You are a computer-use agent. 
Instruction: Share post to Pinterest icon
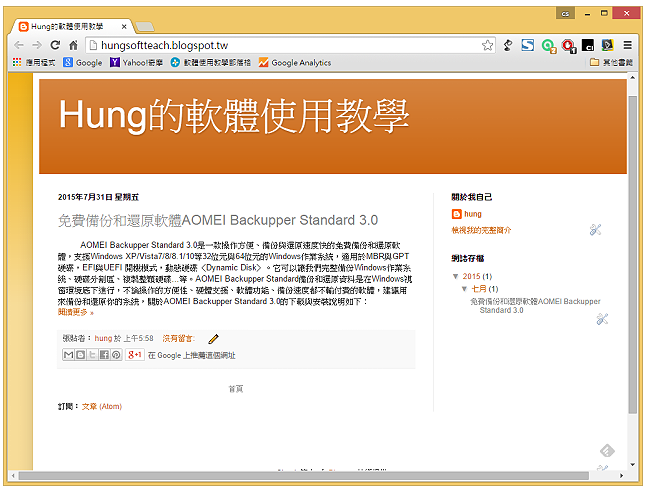pos(117,355)
